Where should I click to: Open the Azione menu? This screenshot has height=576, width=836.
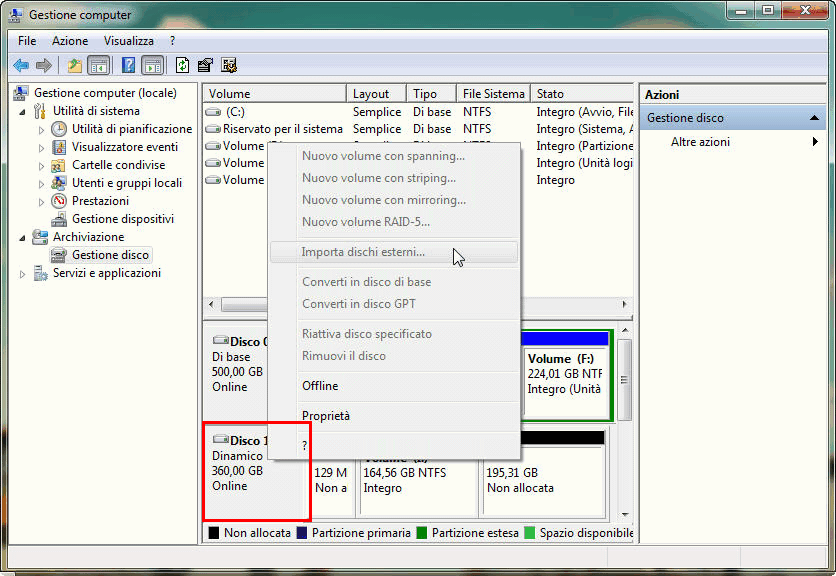coord(70,41)
